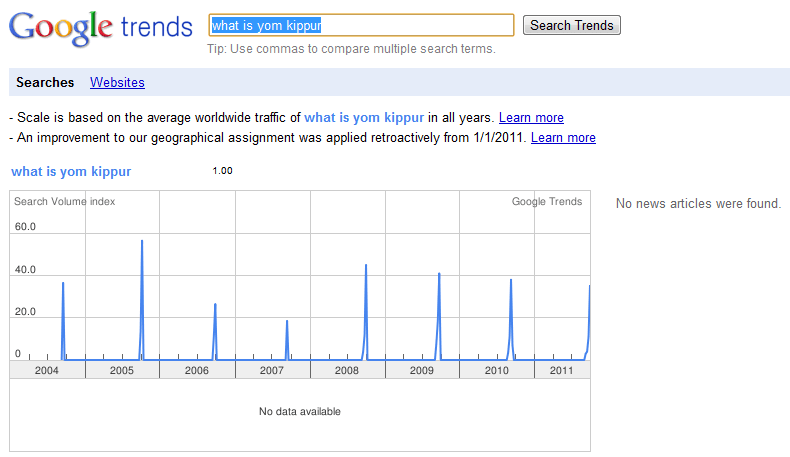The width and height of the screenshot is (790, 457).
Task: Select the 2007 year label on the timeline
Action: [272, 370]
